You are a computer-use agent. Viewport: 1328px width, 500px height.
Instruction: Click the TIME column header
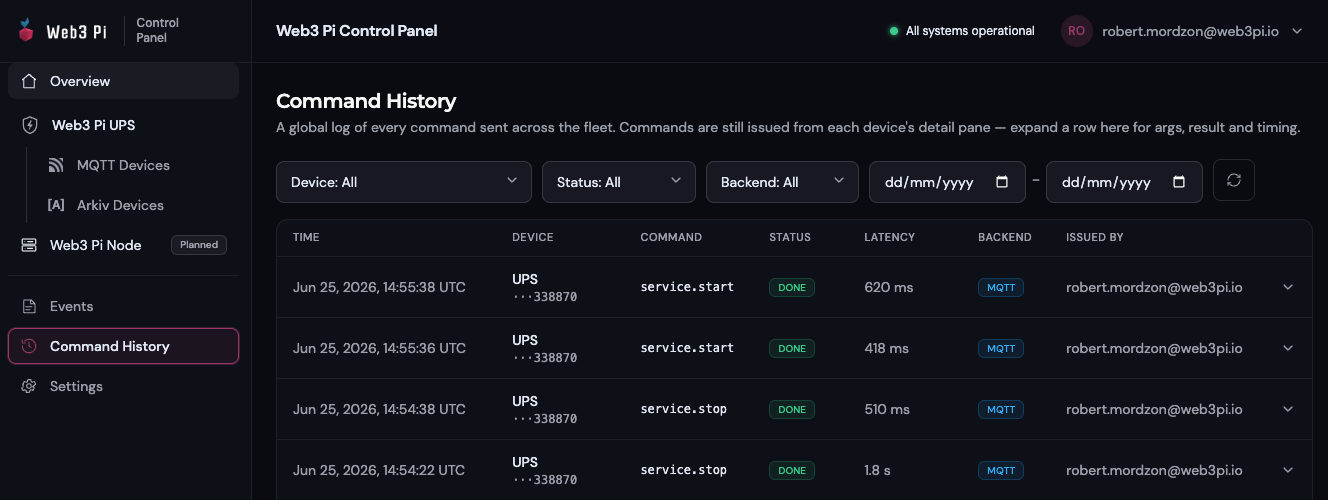306,237
